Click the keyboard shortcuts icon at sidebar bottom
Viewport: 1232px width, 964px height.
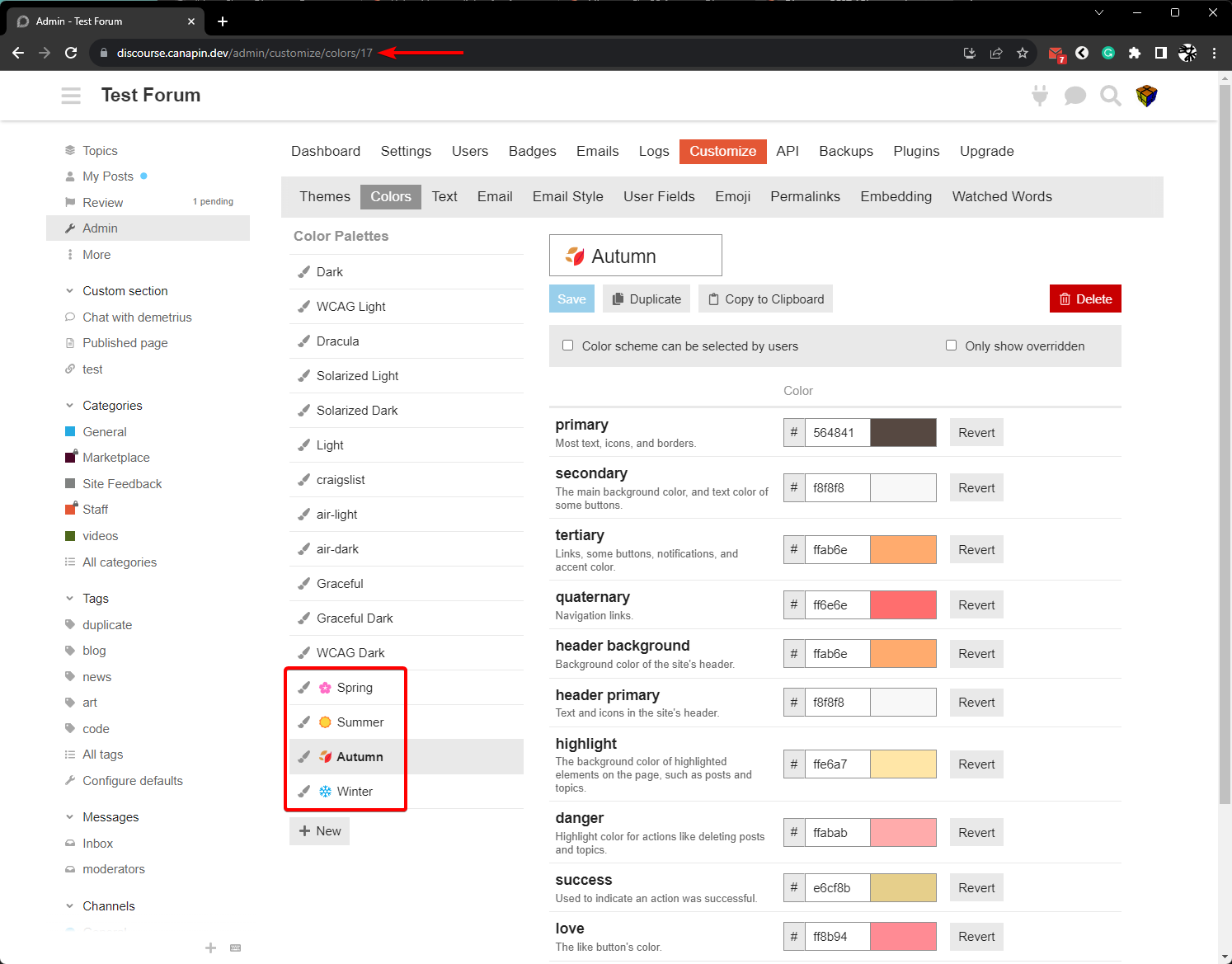pyautogui.click(x=236, y=948)
